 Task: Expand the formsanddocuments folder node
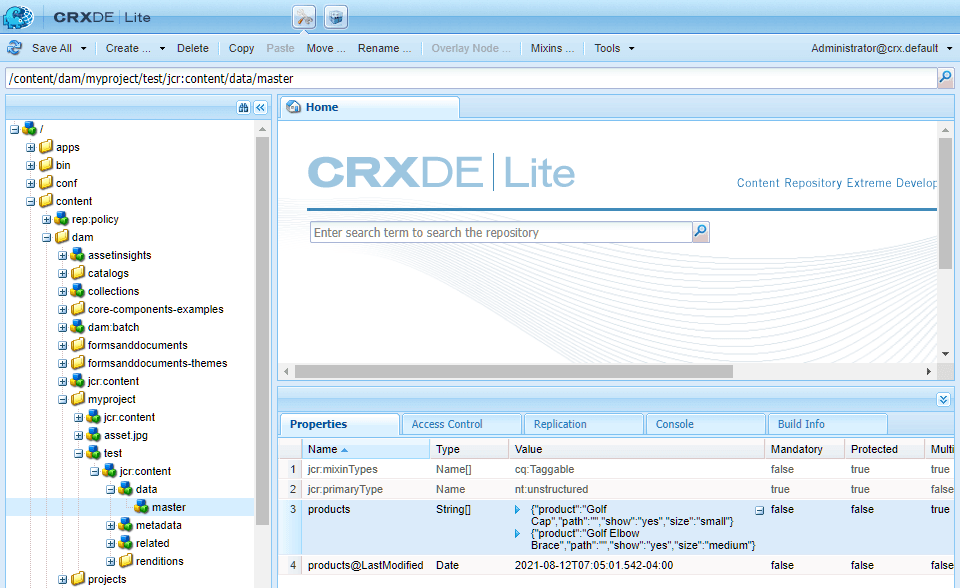pyautogui.click(x=62, y=345)
